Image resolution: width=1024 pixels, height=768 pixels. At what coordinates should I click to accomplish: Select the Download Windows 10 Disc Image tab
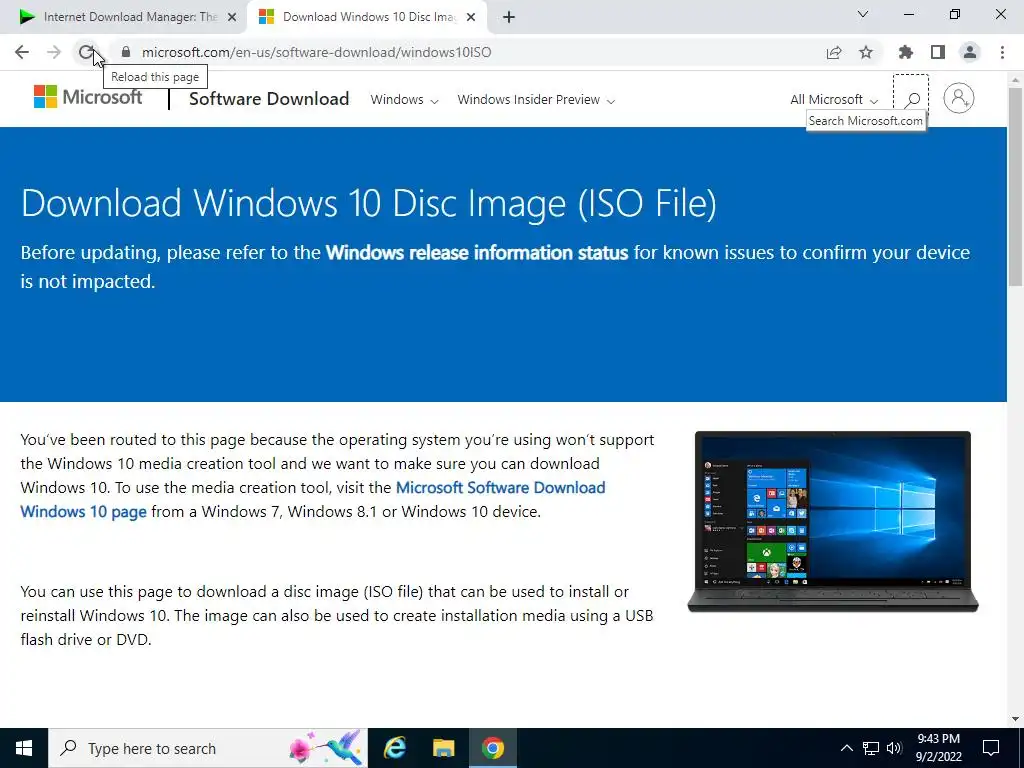pos(366,17)
